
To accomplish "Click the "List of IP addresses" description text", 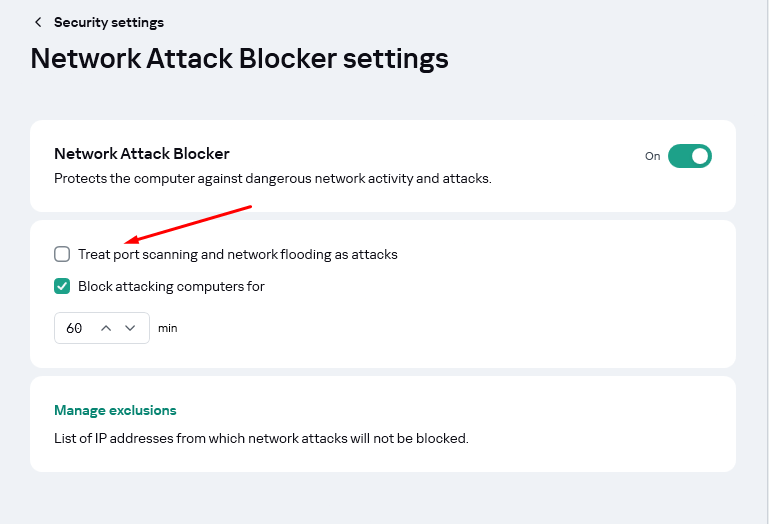I will coord(261,438).
